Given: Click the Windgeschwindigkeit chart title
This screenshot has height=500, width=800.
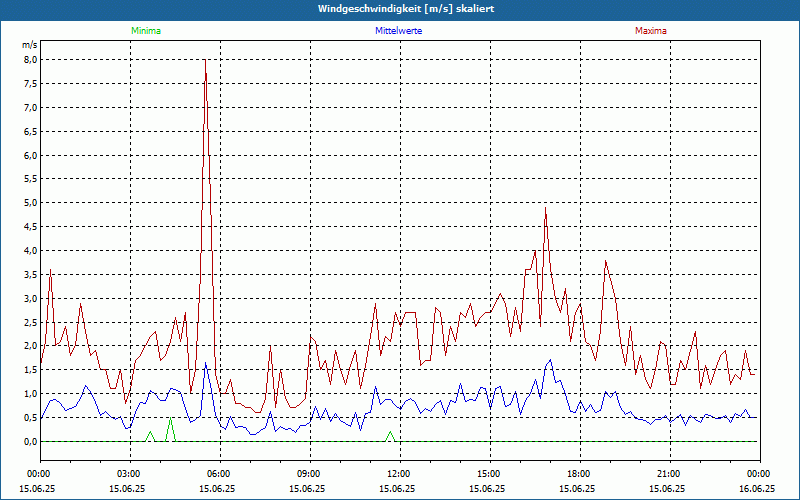Looking at the screenshot, I should (400, 9).
